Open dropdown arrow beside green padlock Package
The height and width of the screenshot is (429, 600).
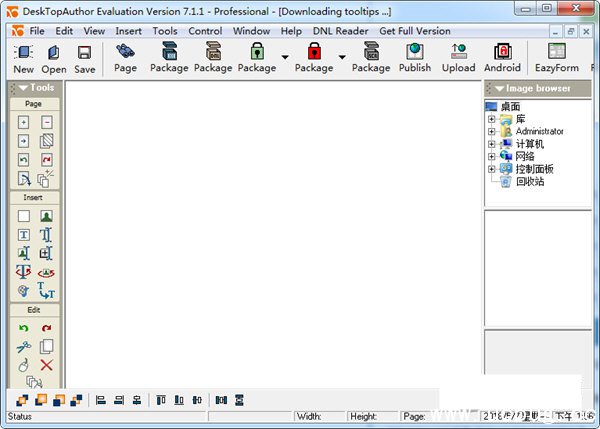point(285,58)
